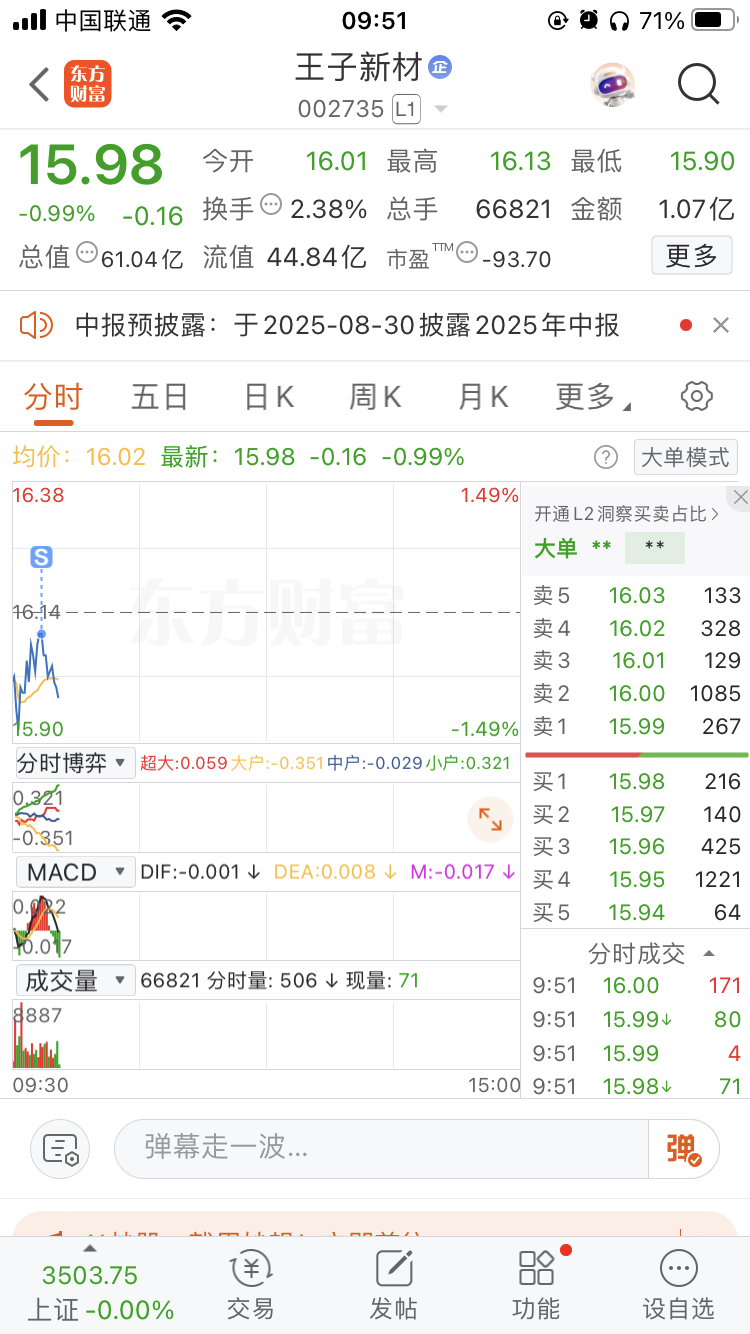This screenshot has height=1334, width=750.
Task: Tap the blue S marker on chart
Action: click(41, 557)
